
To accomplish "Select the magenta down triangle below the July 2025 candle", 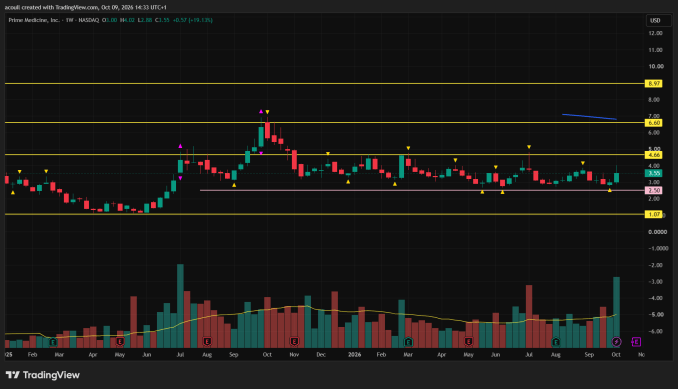I will click(x=180, y=178).
